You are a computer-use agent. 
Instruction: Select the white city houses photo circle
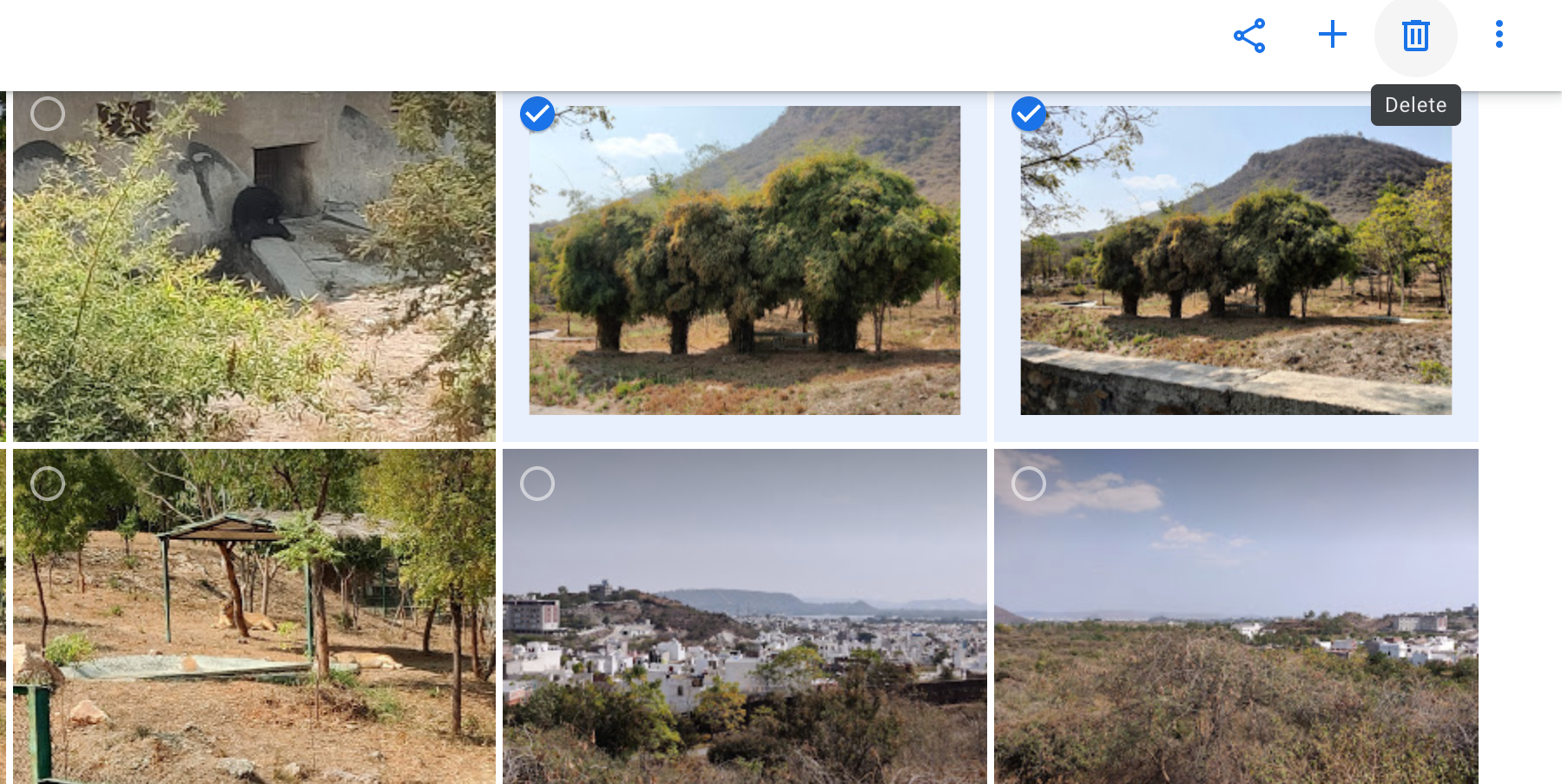[537, 484]
